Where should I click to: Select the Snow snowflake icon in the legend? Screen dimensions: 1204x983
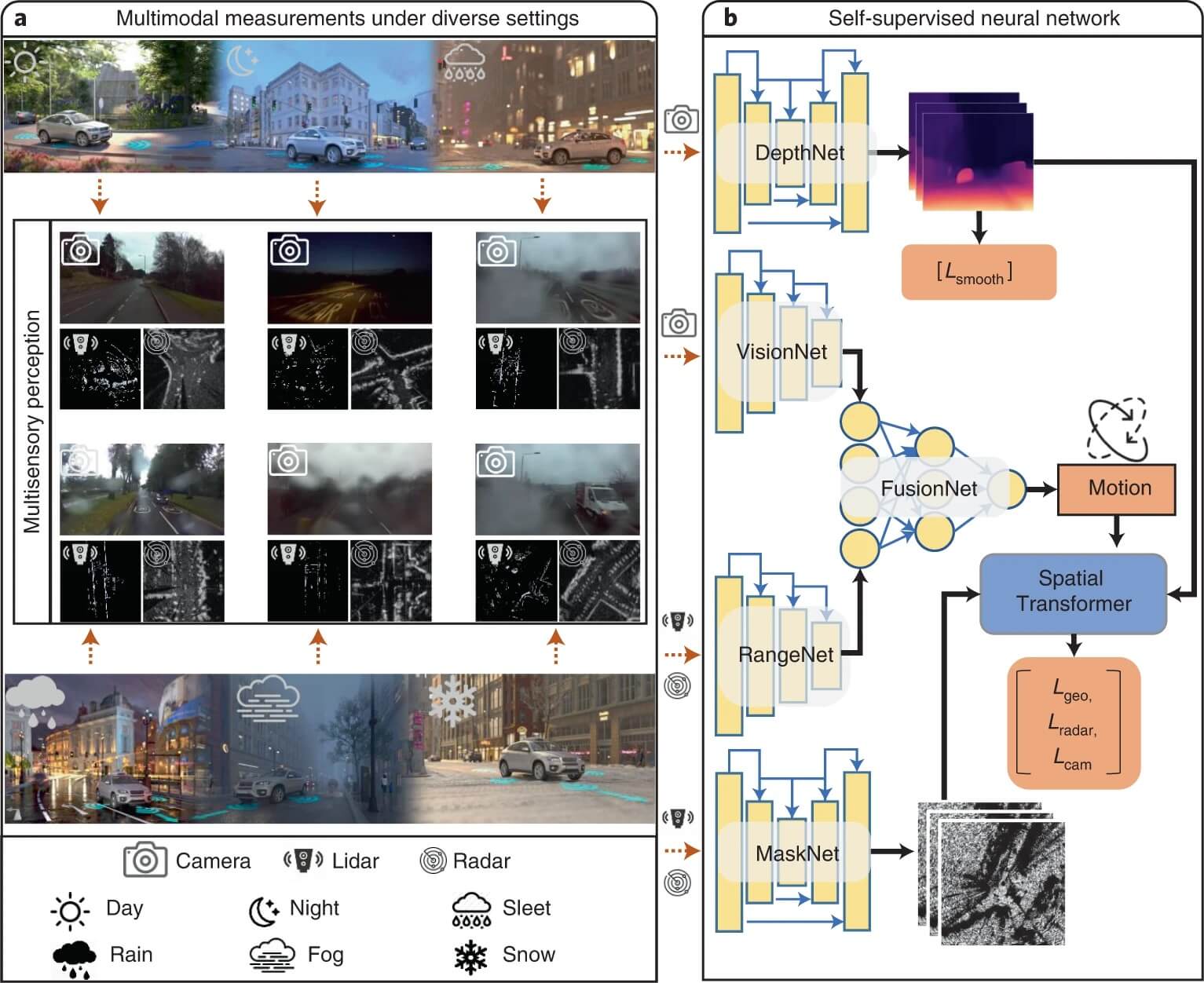point(470,956)
